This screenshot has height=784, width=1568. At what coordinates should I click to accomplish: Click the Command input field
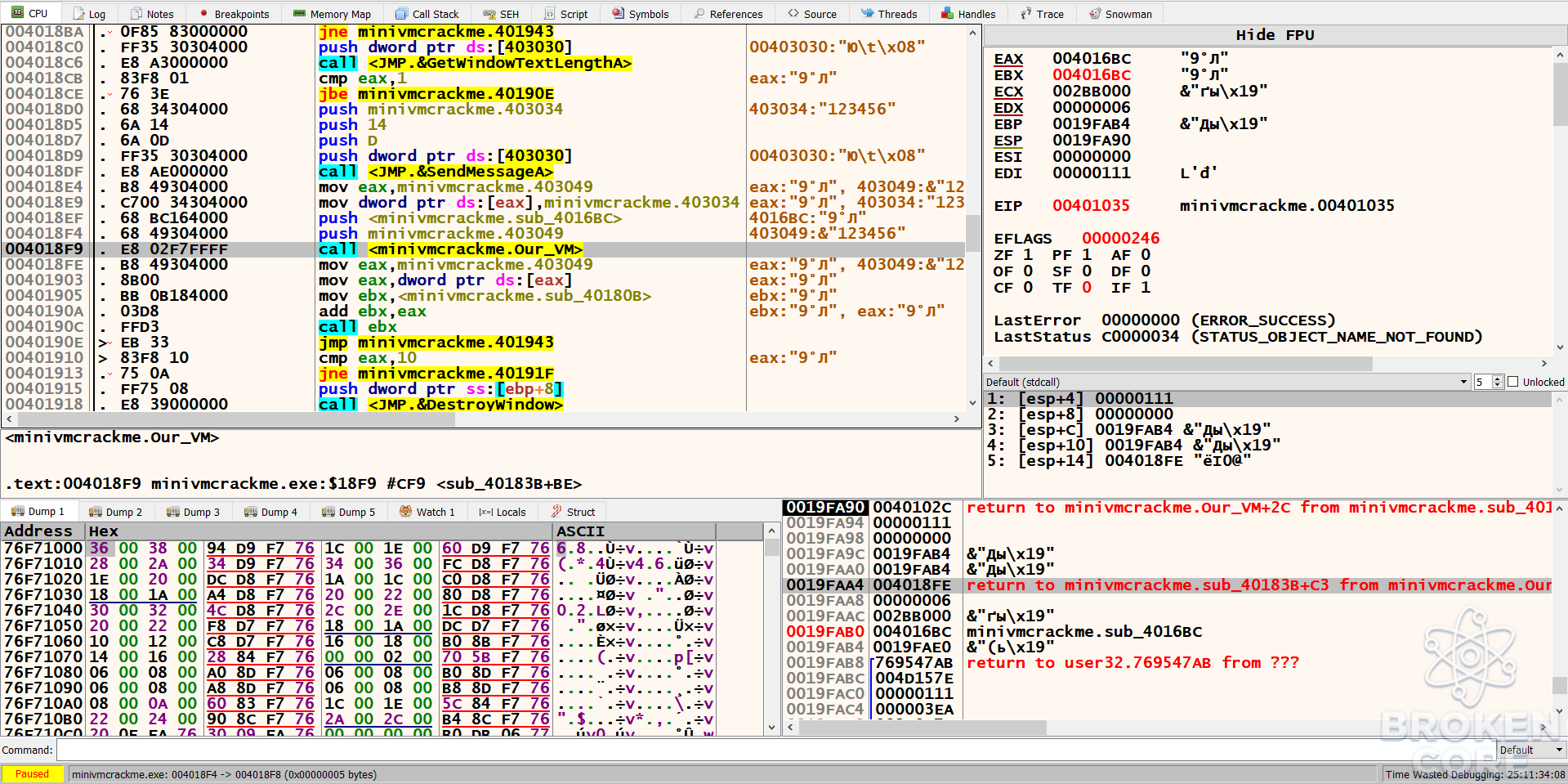tap(775, 750)
